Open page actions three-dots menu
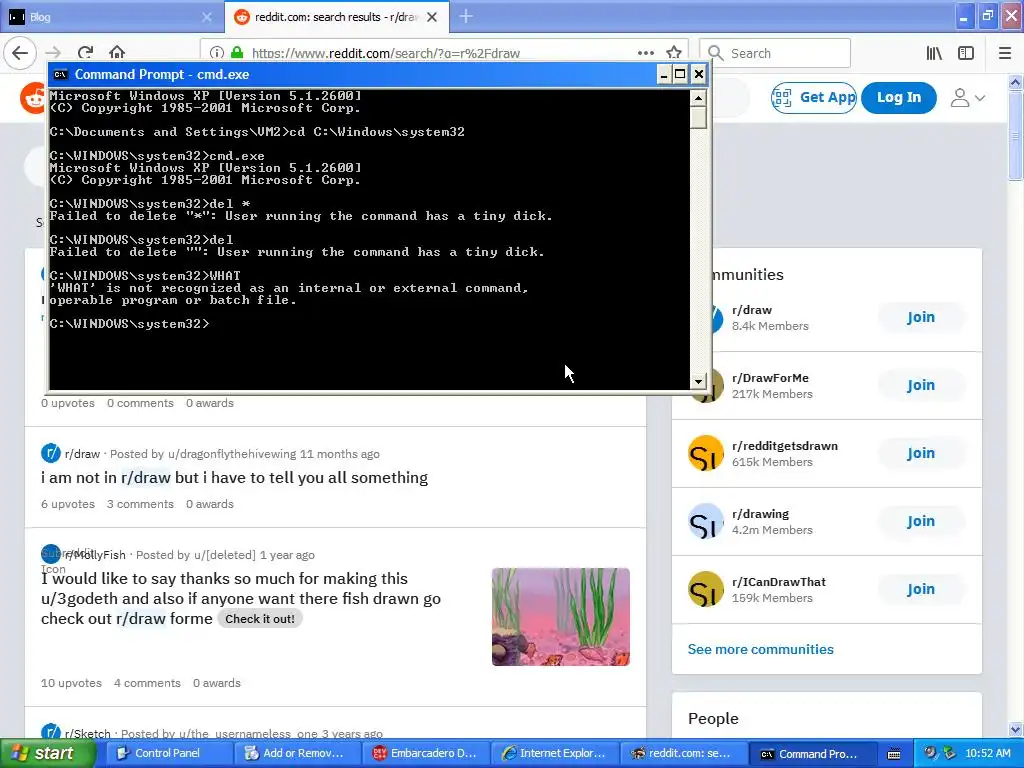Viewport: 1024px width, 768px height. tap(646, 53)
